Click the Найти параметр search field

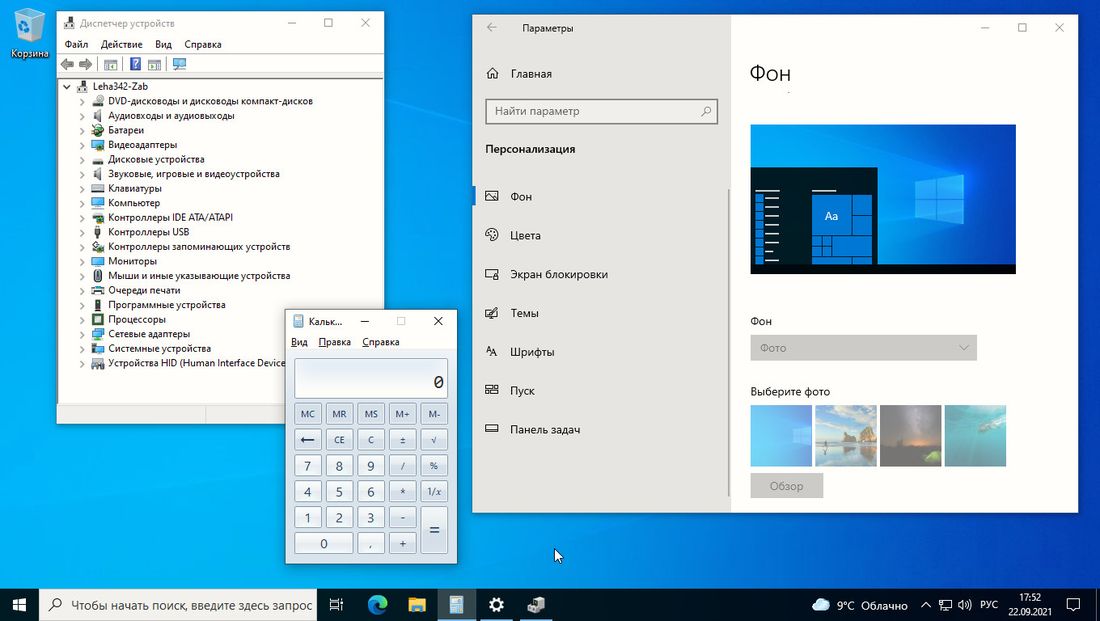(x=601, y=111)
